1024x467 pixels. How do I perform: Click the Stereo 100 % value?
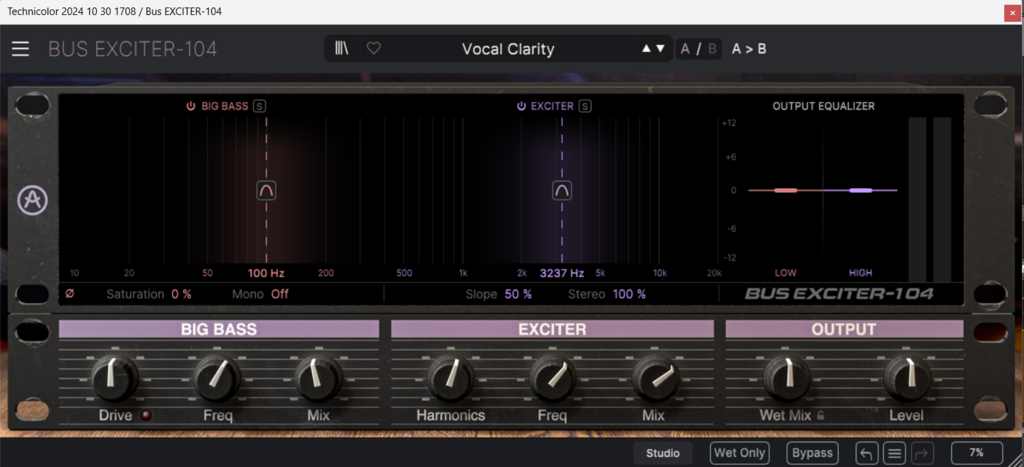coord(629,294)
